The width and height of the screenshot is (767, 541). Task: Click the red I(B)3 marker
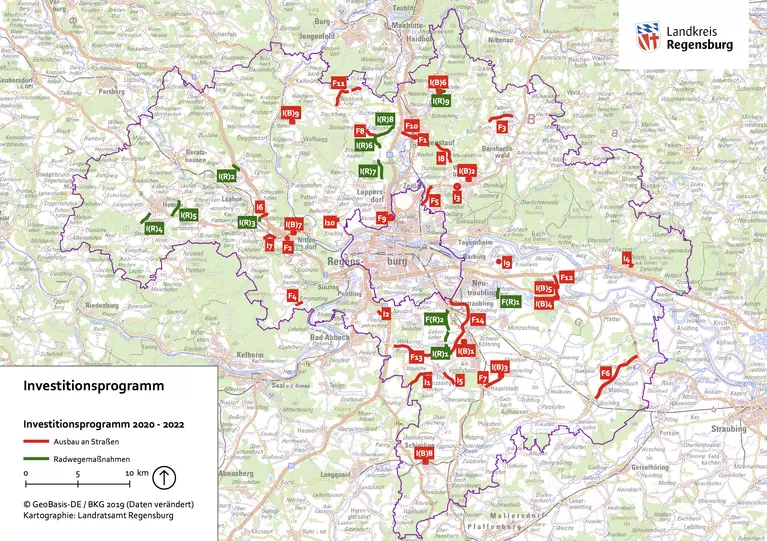pos(500,367)
